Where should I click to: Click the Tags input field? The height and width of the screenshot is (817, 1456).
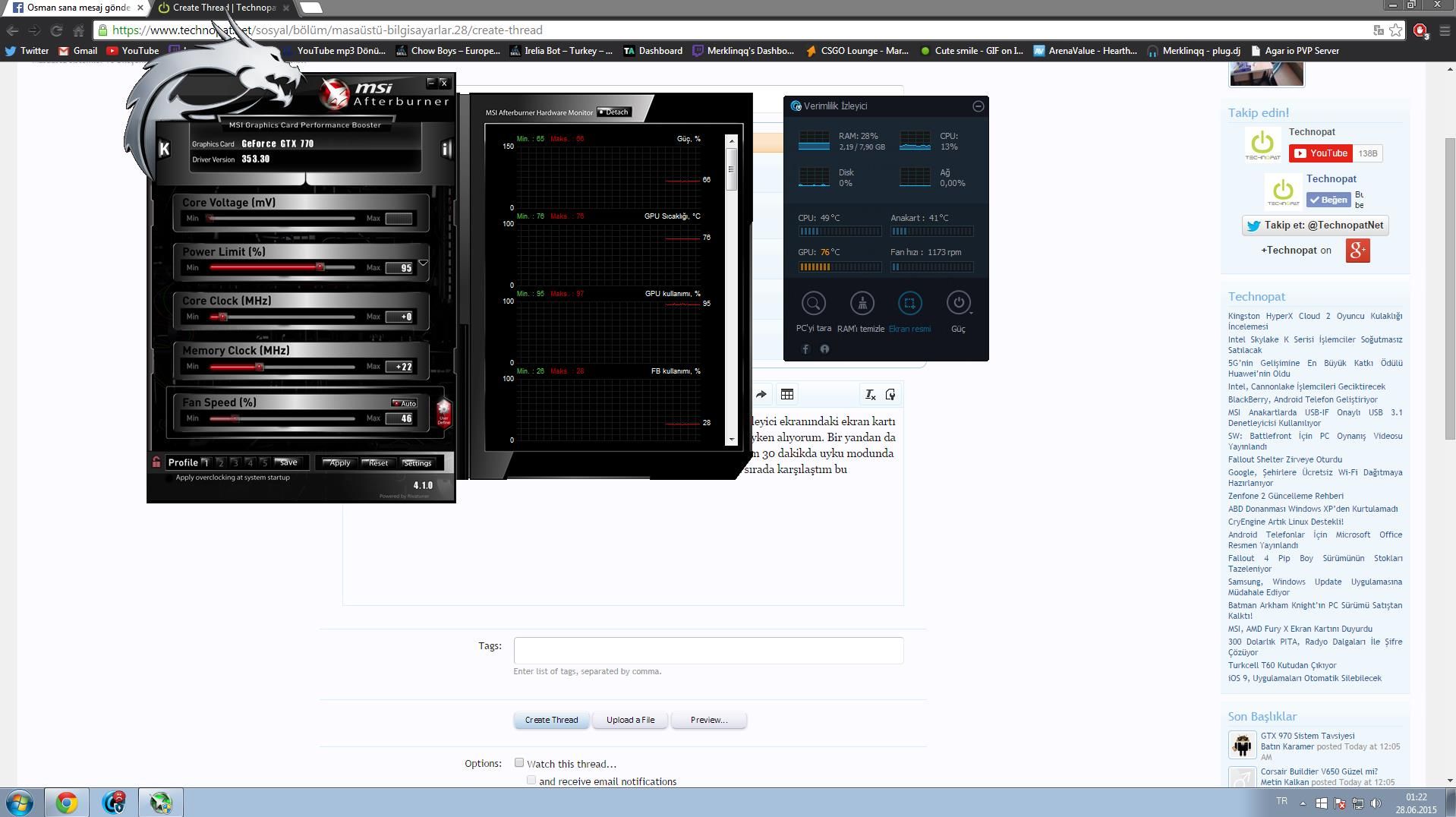coord(708,651)
